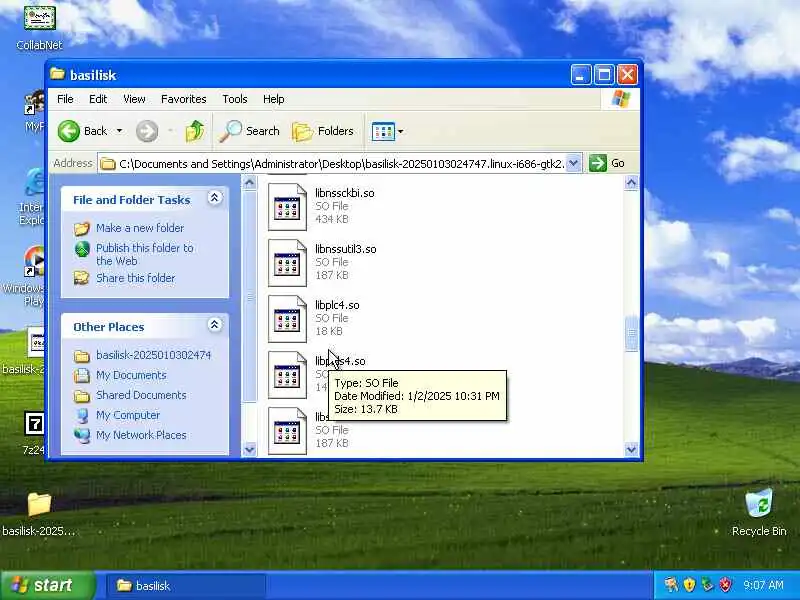This screenshot has height=600, width=800.
Task: Click Publish this folder to the Web
Action: [145, 254]
